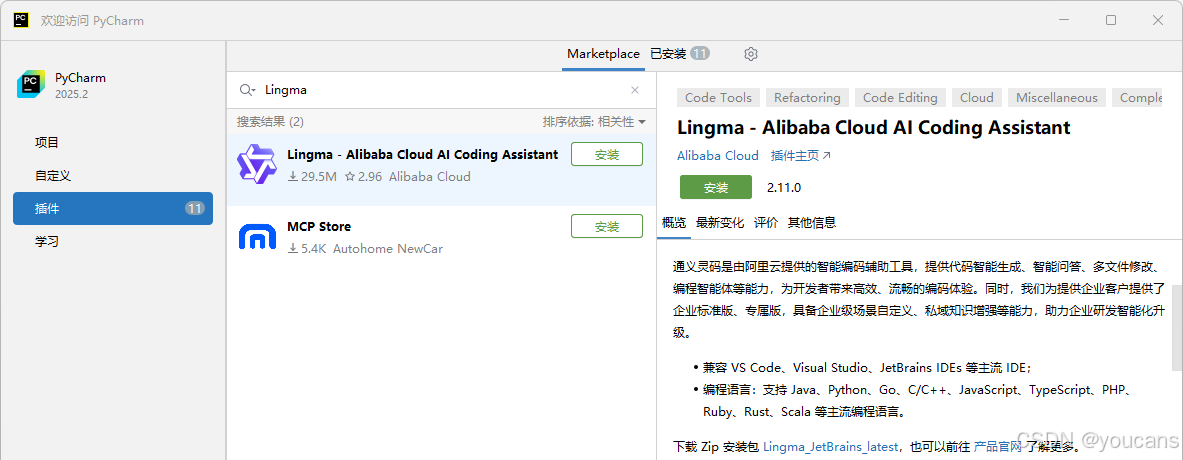Open Alibaba Cloud vendor link
The image size is (1183, 460).
717,155
